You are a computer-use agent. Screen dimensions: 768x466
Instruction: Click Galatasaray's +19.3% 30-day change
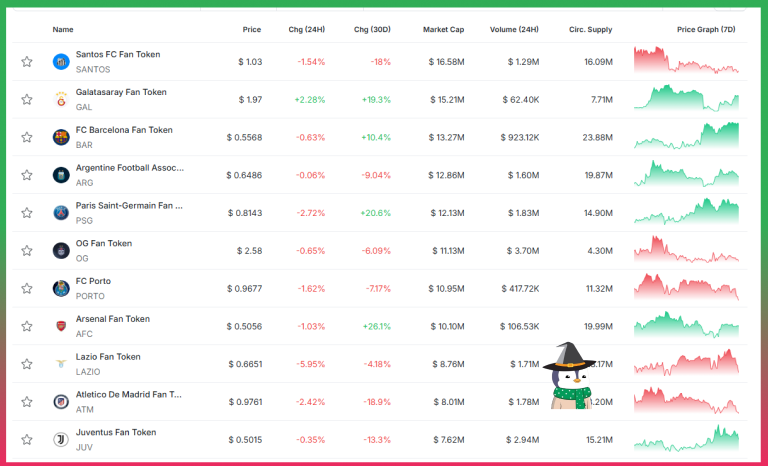pyautogui.click(x=376, y=99)
